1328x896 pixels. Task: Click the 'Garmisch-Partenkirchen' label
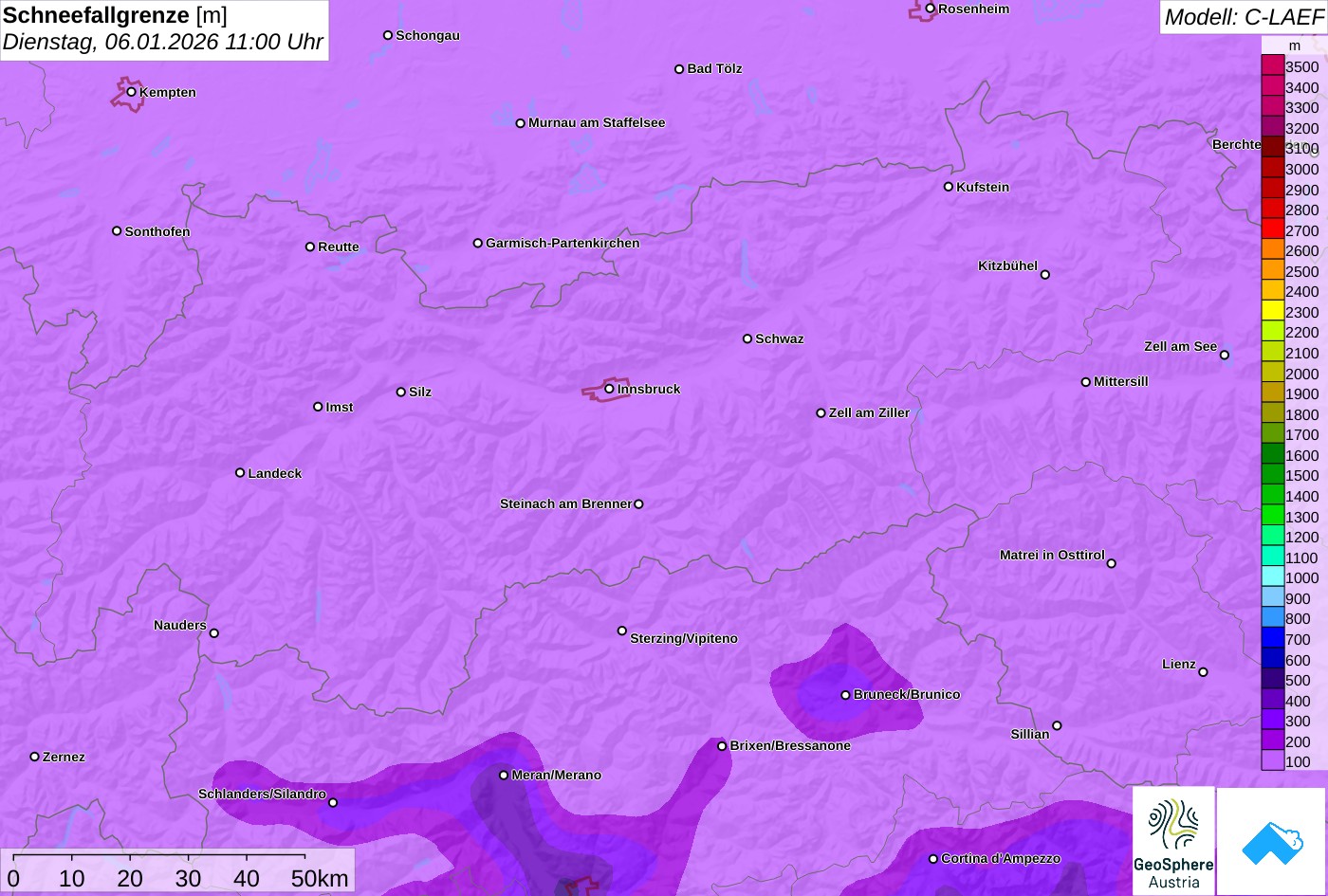click(x=563, y=244)
